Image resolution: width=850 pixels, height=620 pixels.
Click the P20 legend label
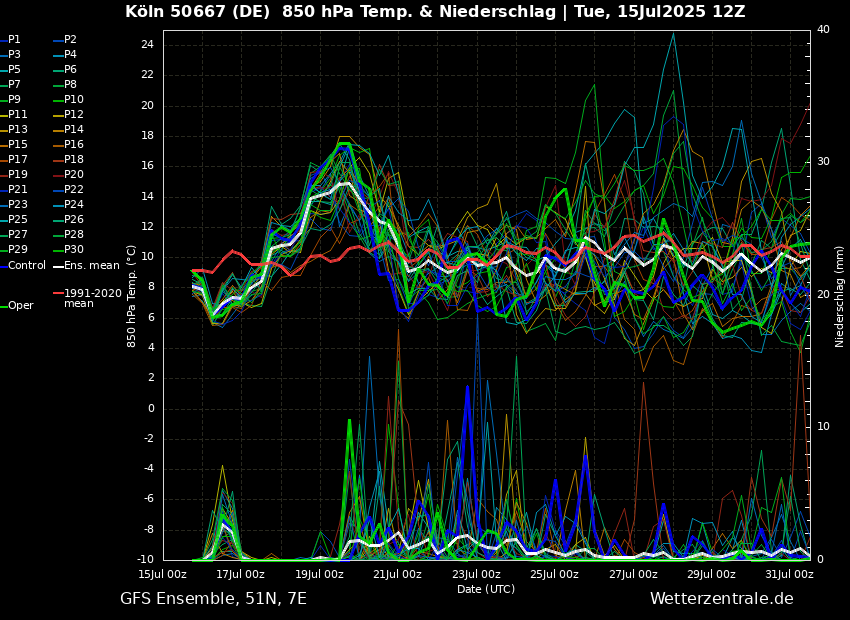(74, 175)
